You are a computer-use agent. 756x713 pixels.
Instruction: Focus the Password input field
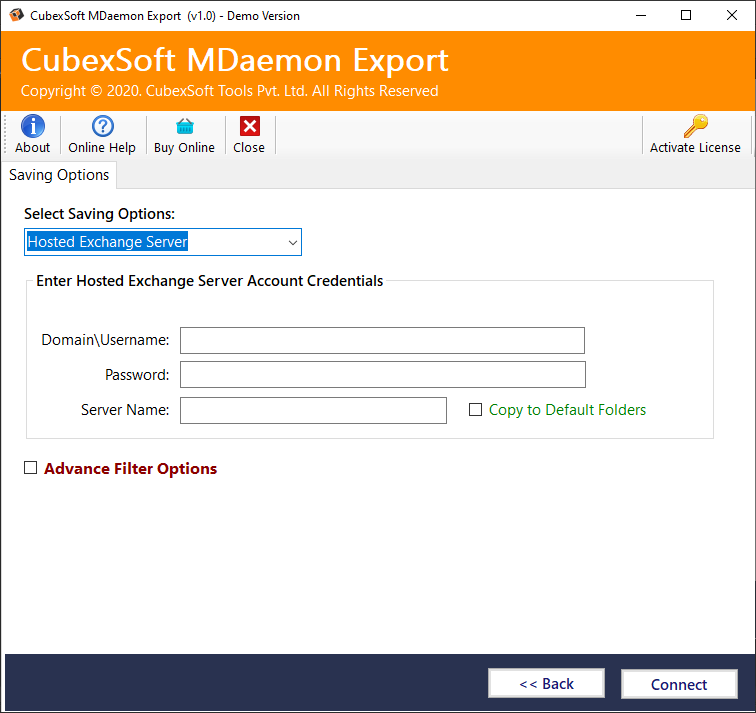point(382,375)
